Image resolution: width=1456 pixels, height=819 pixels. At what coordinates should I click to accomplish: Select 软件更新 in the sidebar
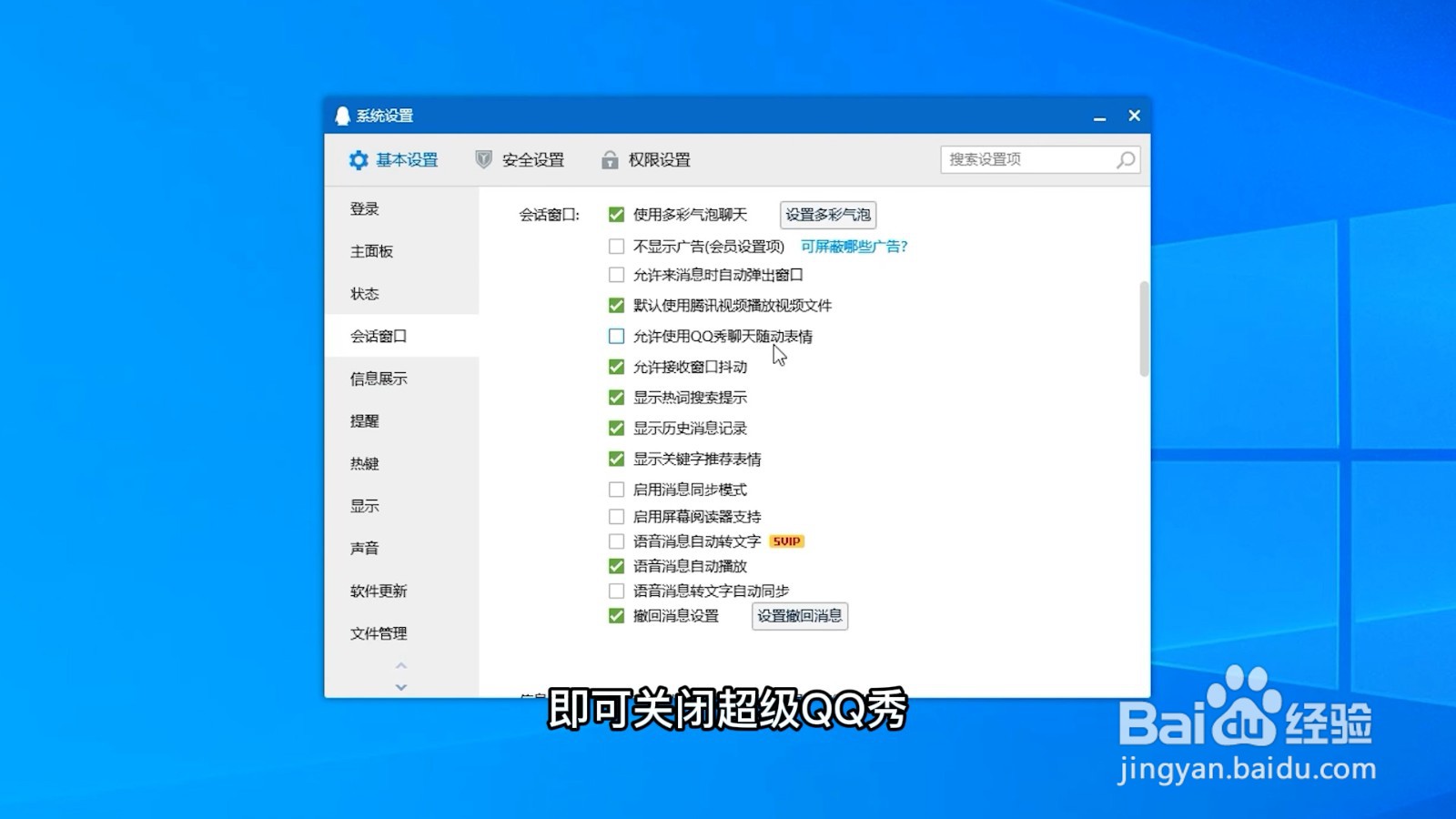(401, 591)
